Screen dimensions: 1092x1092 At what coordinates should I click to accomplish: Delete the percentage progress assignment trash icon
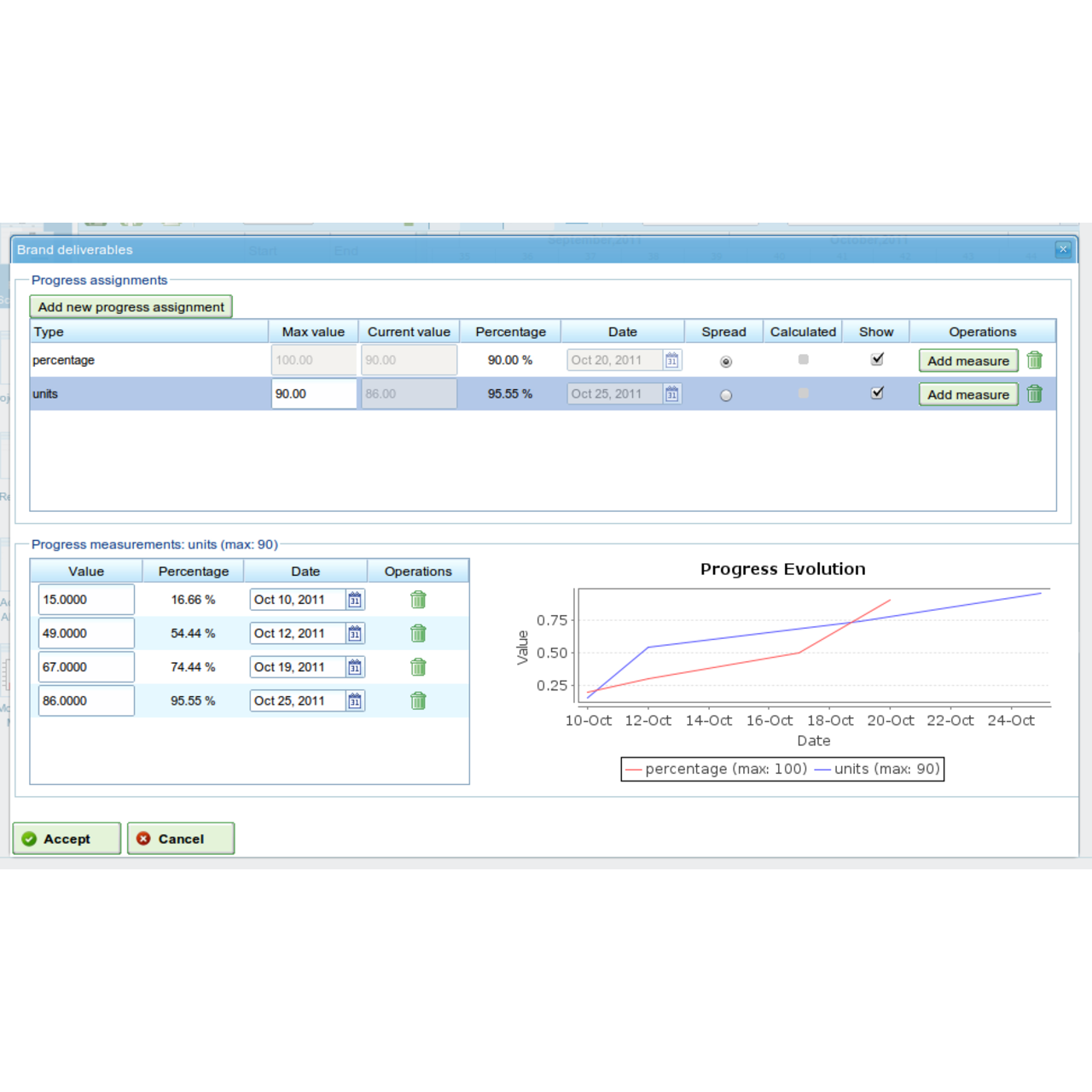(x=1034, y=360)
